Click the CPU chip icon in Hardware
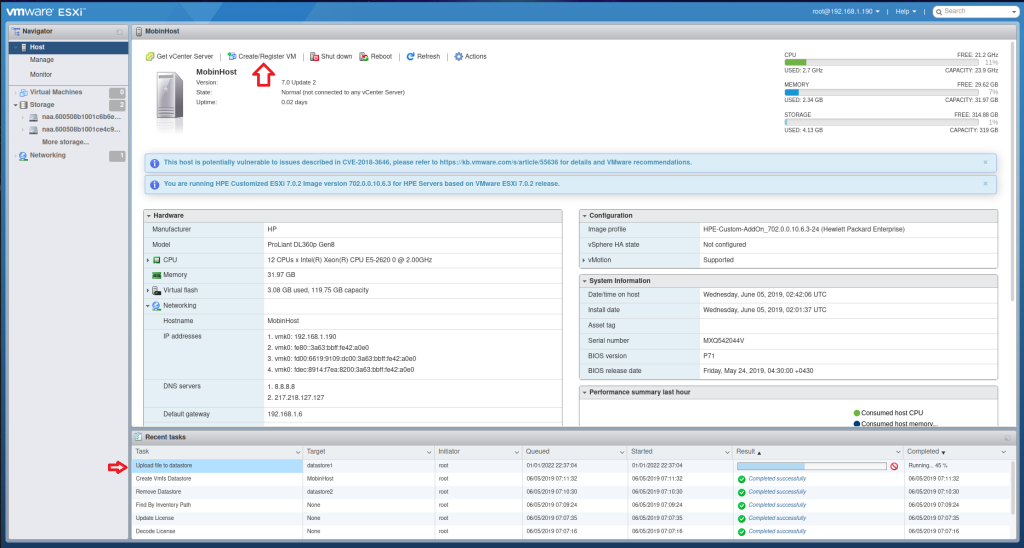The height and width of the screenshot is (548, 1024). [157, 260]
